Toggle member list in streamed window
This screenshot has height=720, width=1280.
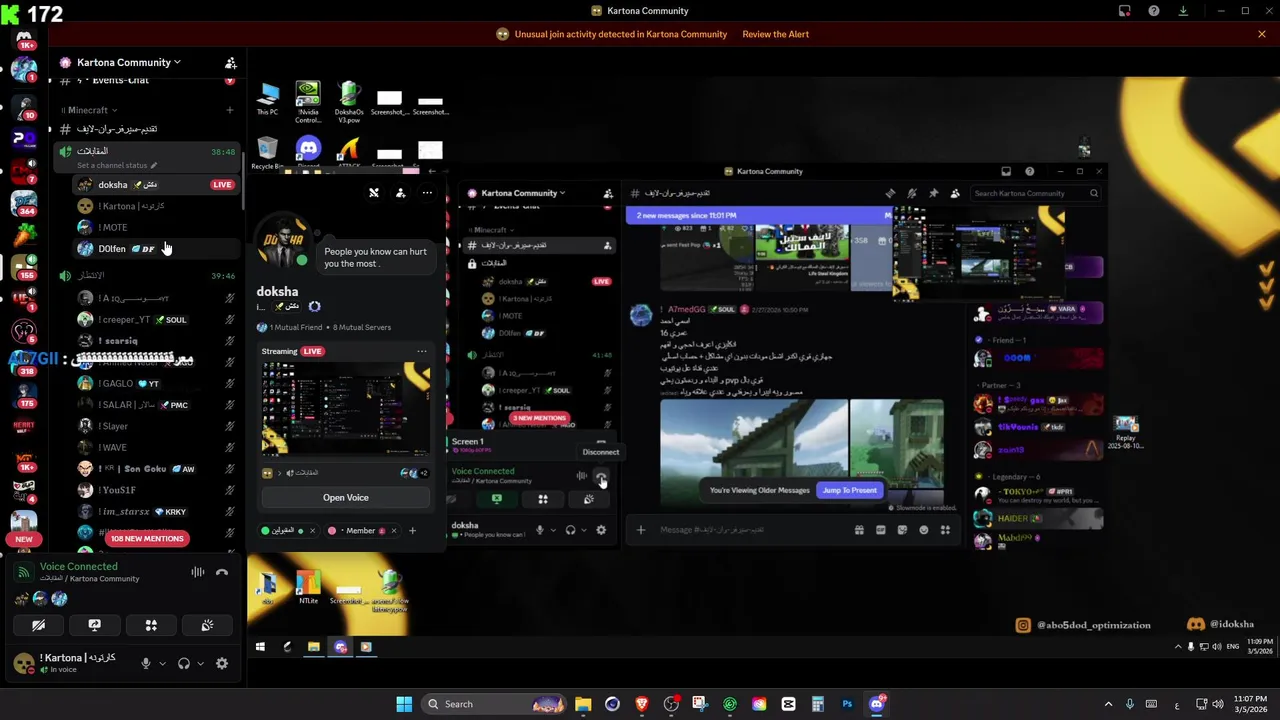[x=955, y=193]
